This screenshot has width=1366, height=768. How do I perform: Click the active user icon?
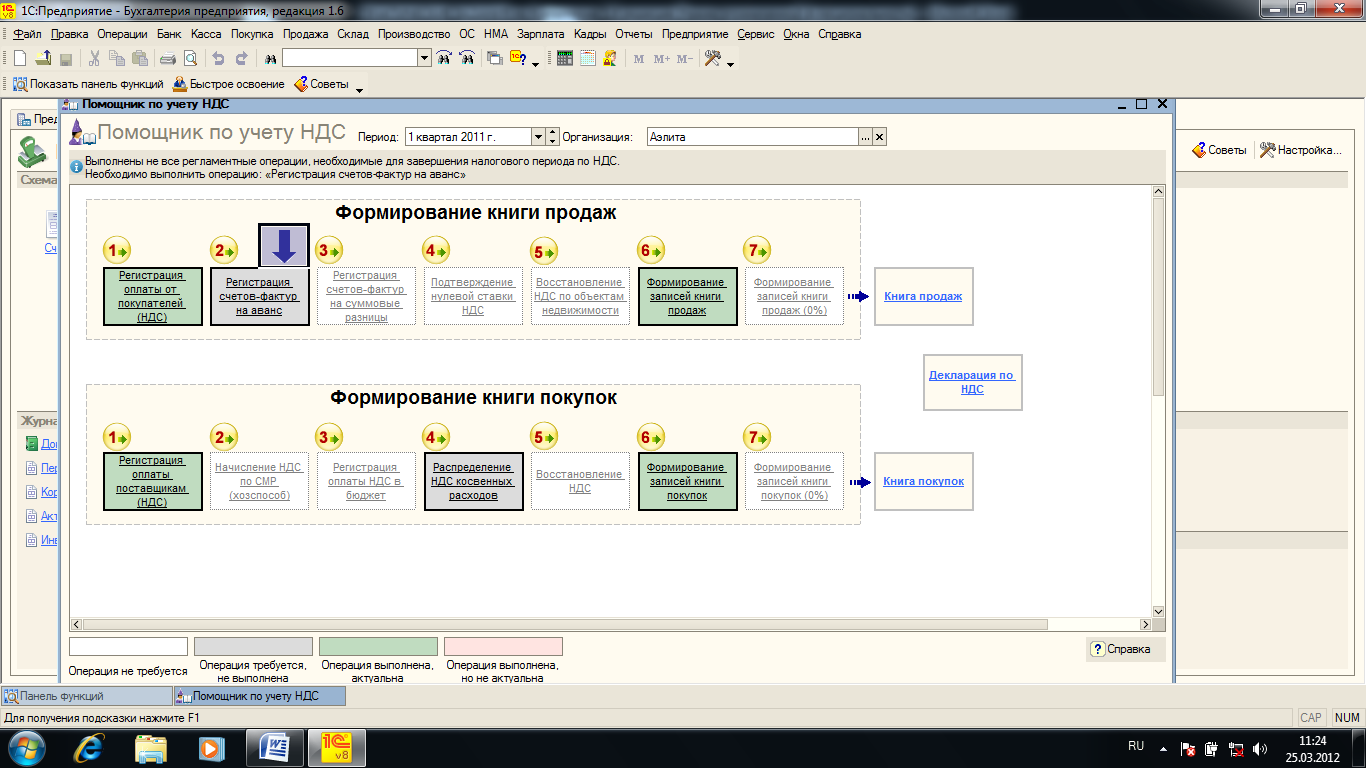pos(611,58)
